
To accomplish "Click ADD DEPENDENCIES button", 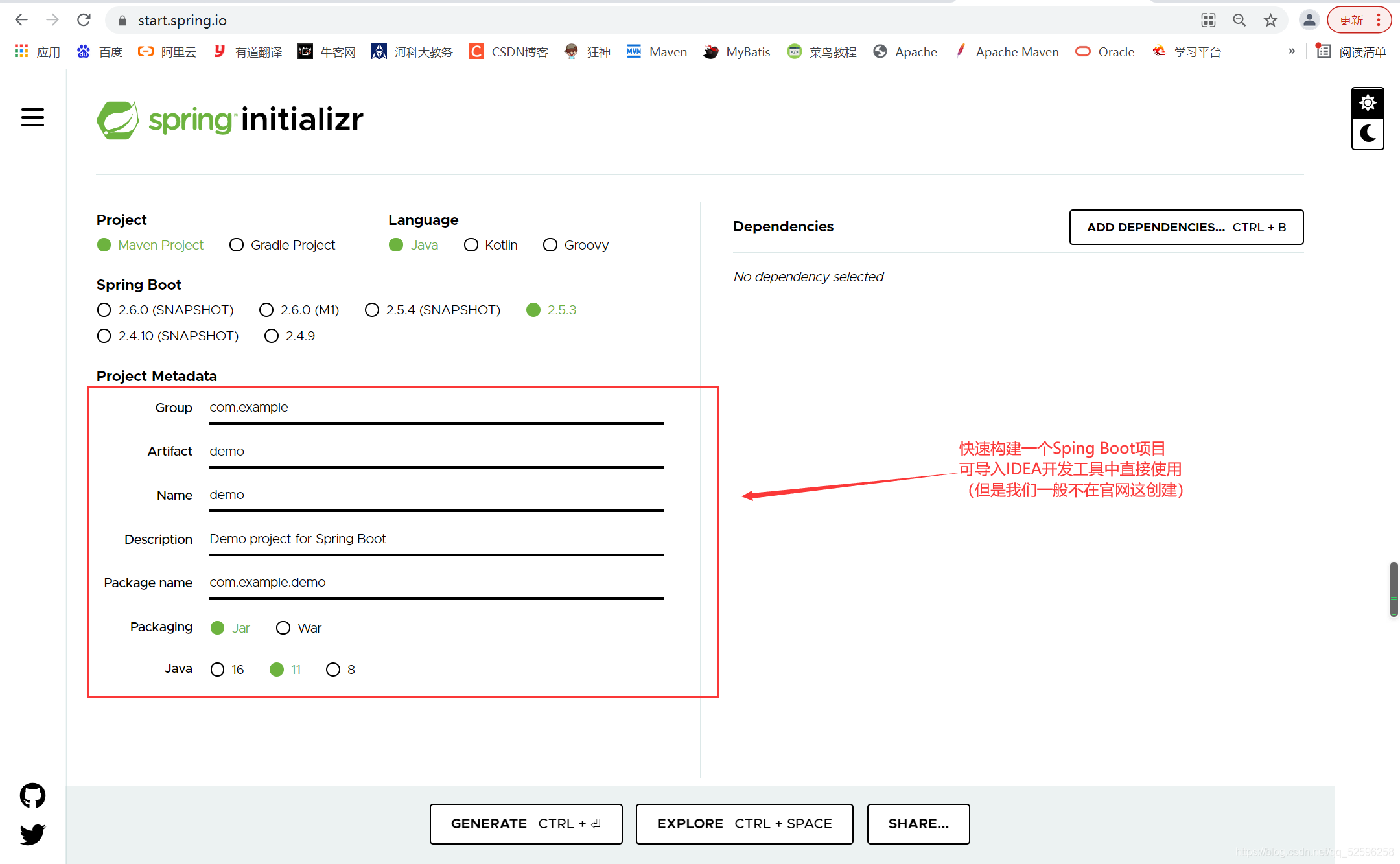I will [x=1186, y=227].
